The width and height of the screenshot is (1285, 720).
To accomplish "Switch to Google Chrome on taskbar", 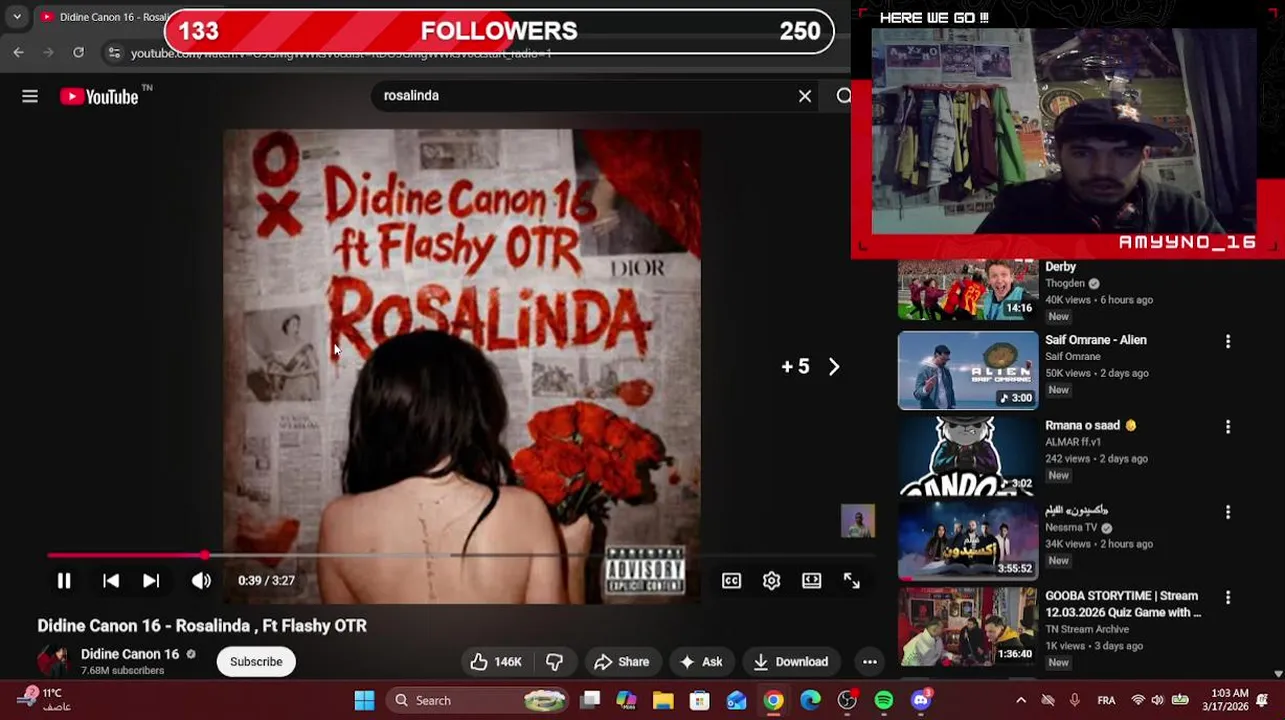I will click(x=774, y=701).
